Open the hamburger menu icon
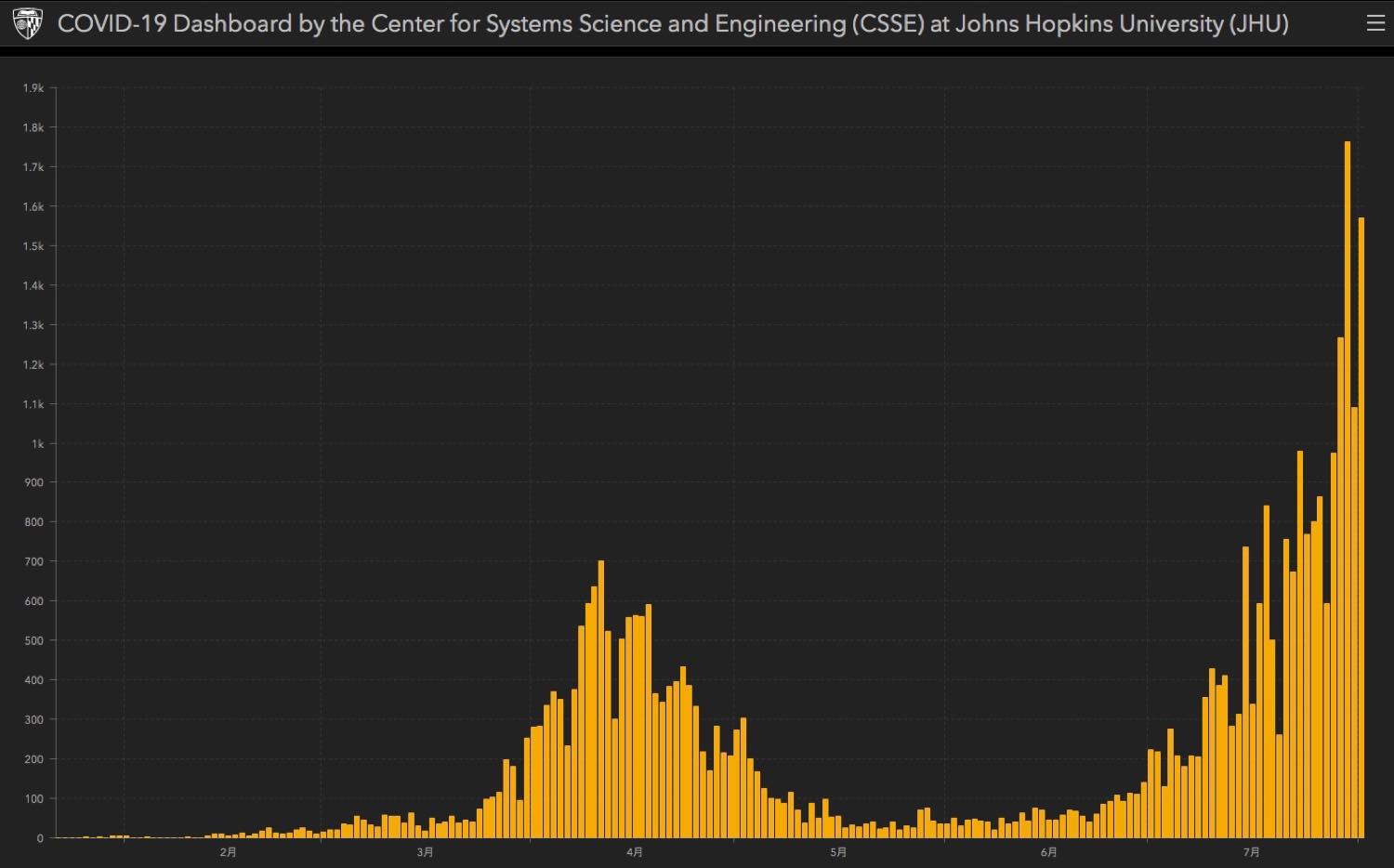 coord(1375,23)
